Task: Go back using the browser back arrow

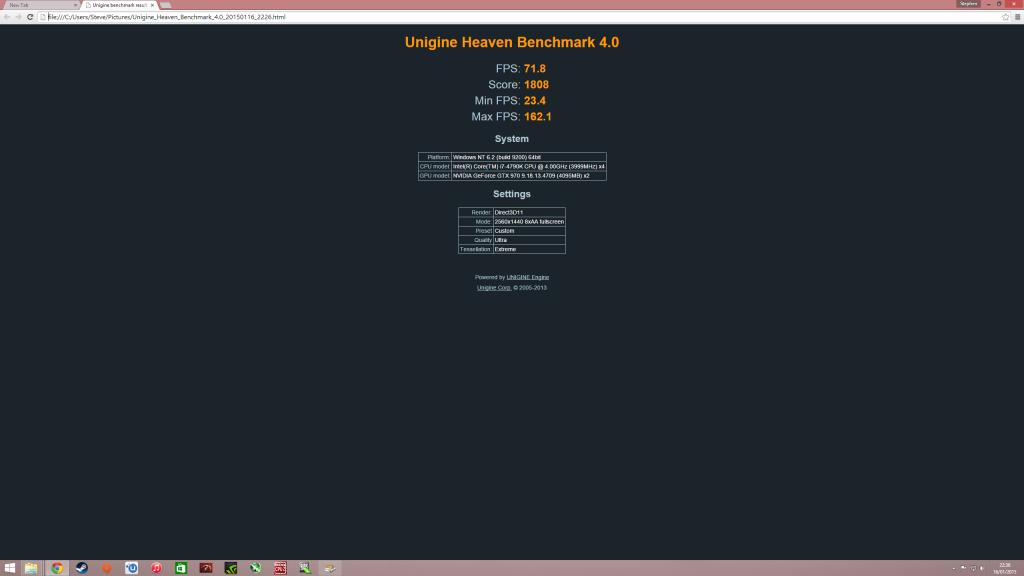Action: (7, 17)
